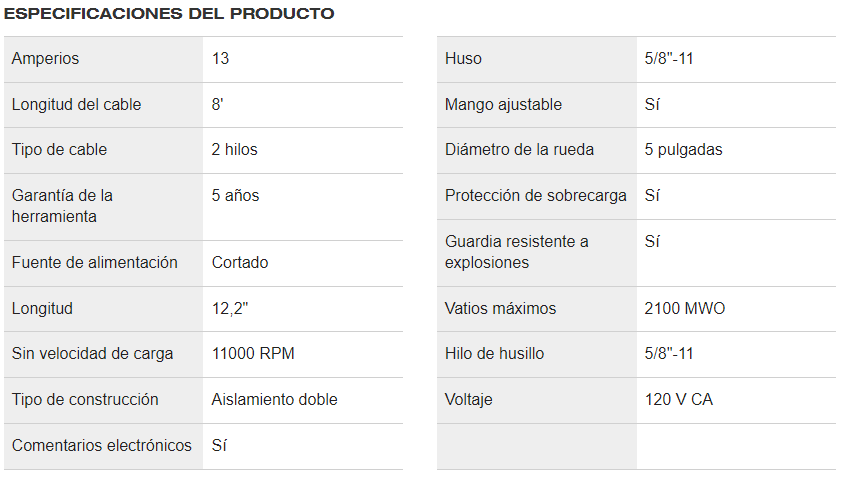
Task: Click the 11000 RPM value
Action: (253, 354)
